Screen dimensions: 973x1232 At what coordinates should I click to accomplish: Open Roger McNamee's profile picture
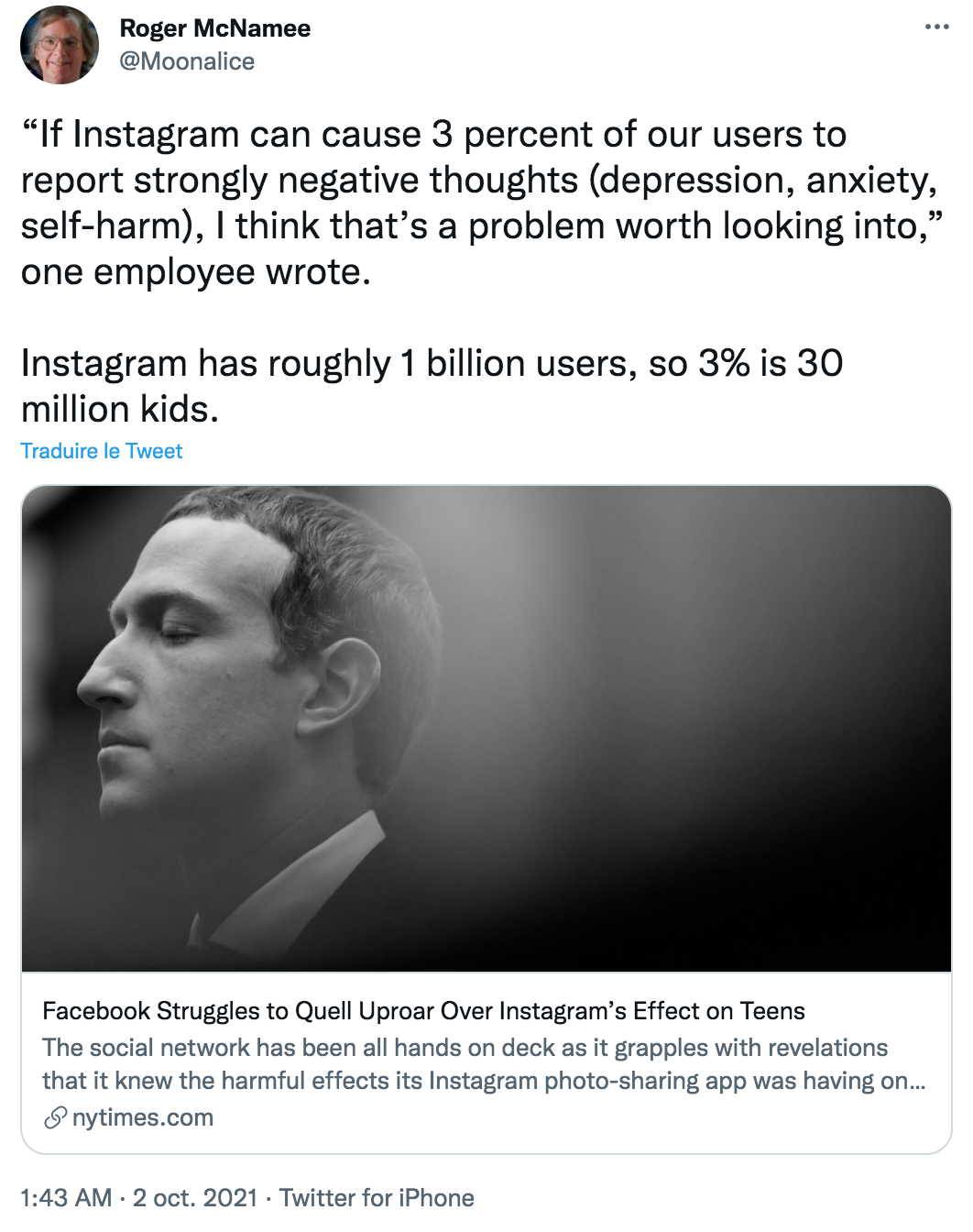click(60, 45)
